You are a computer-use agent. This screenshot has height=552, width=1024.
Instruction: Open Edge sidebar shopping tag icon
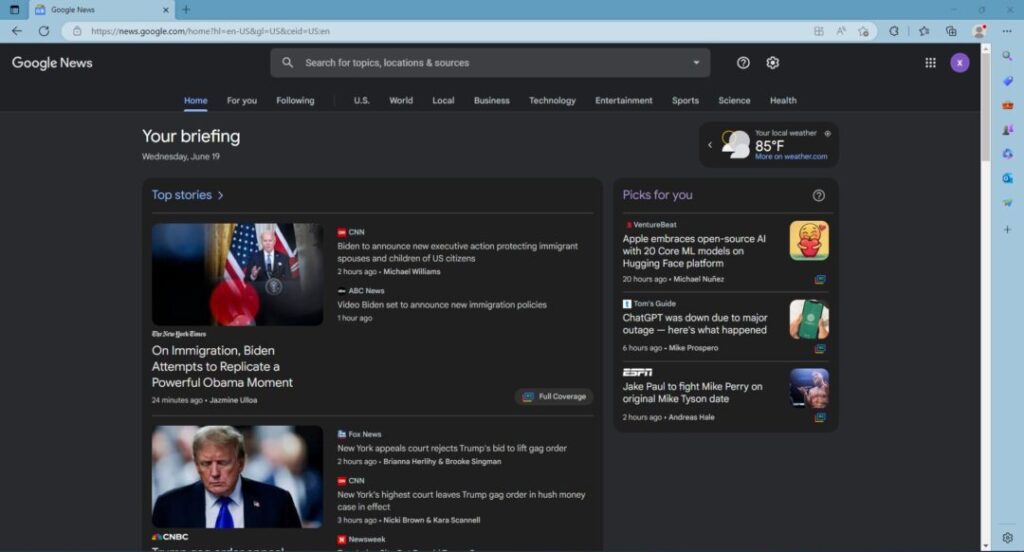point(1008,81)
